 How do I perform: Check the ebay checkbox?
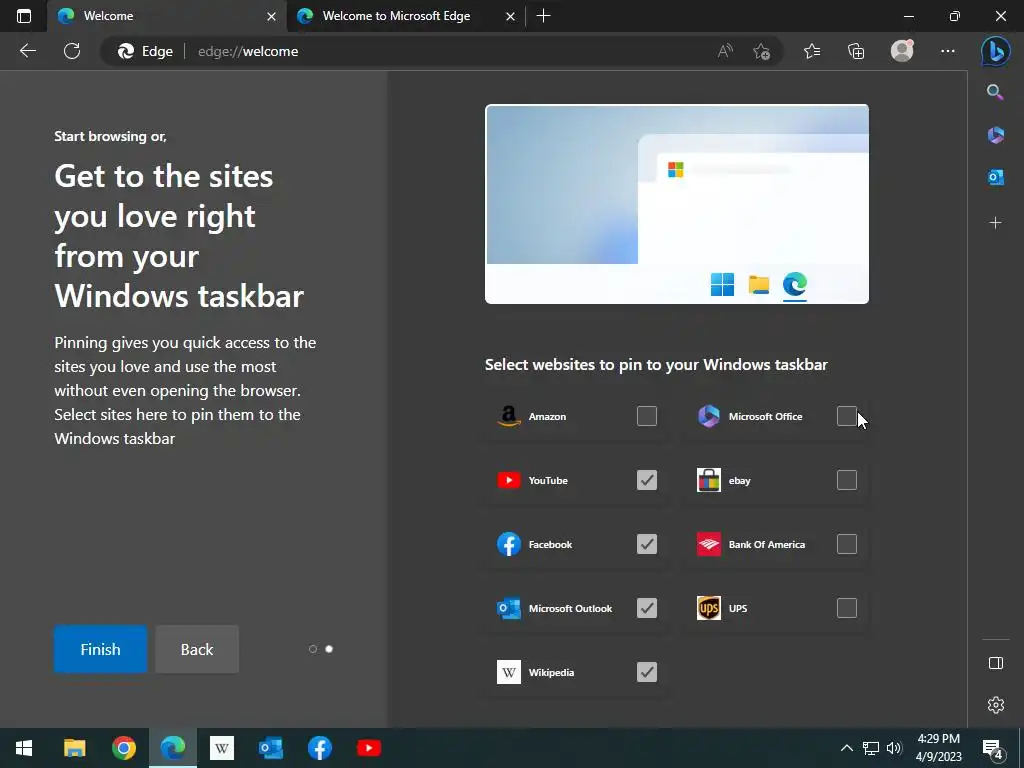pyautogui.click(x=846, y=480)
